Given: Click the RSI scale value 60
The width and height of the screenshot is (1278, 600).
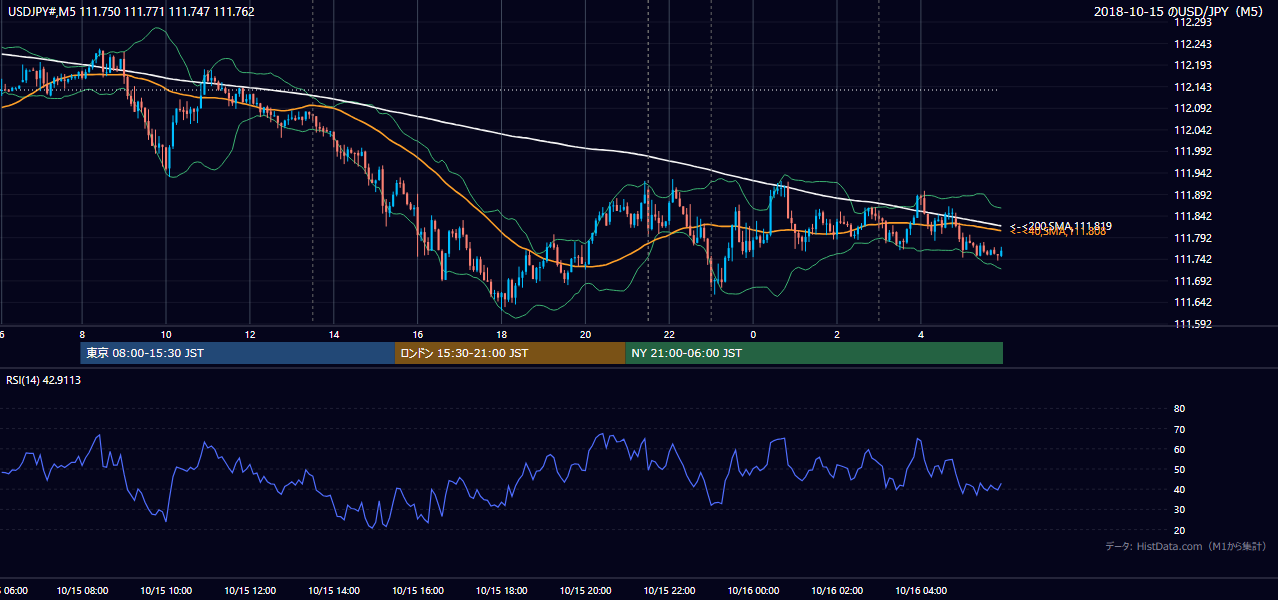Looking at the screenshot, I should pos(1179,450).
